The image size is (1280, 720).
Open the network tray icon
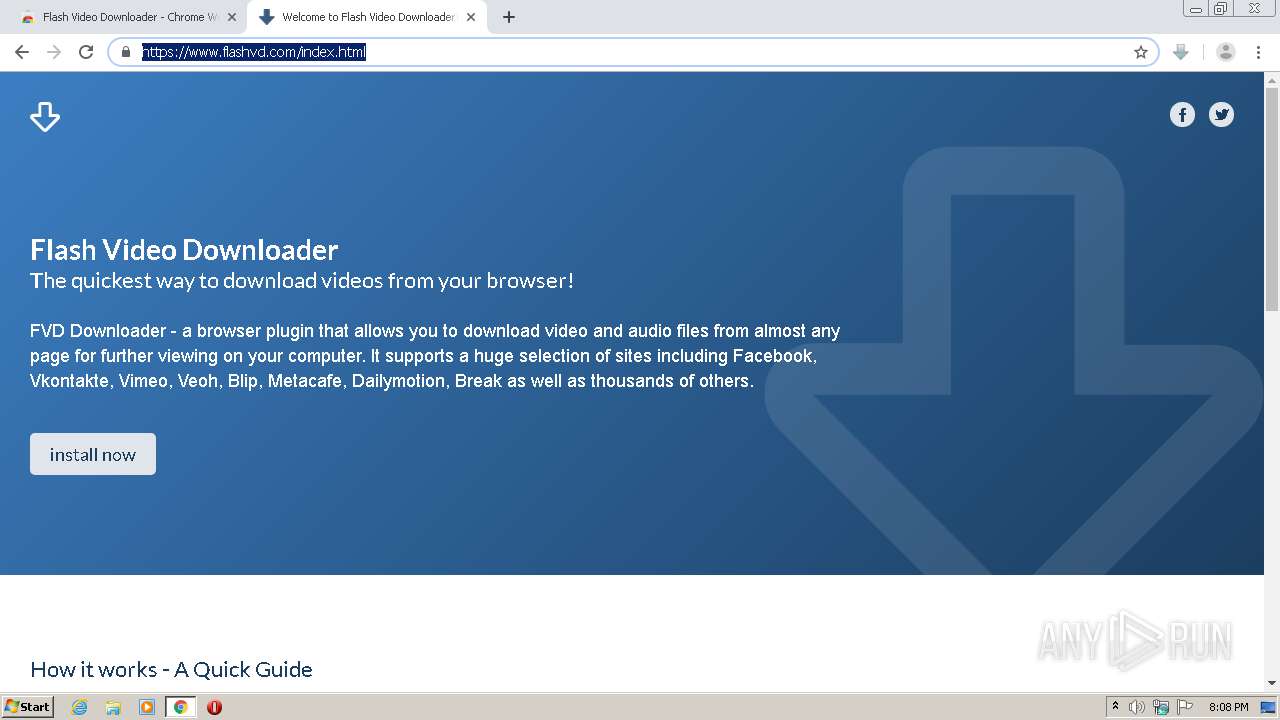click(x=1161, y=707)
